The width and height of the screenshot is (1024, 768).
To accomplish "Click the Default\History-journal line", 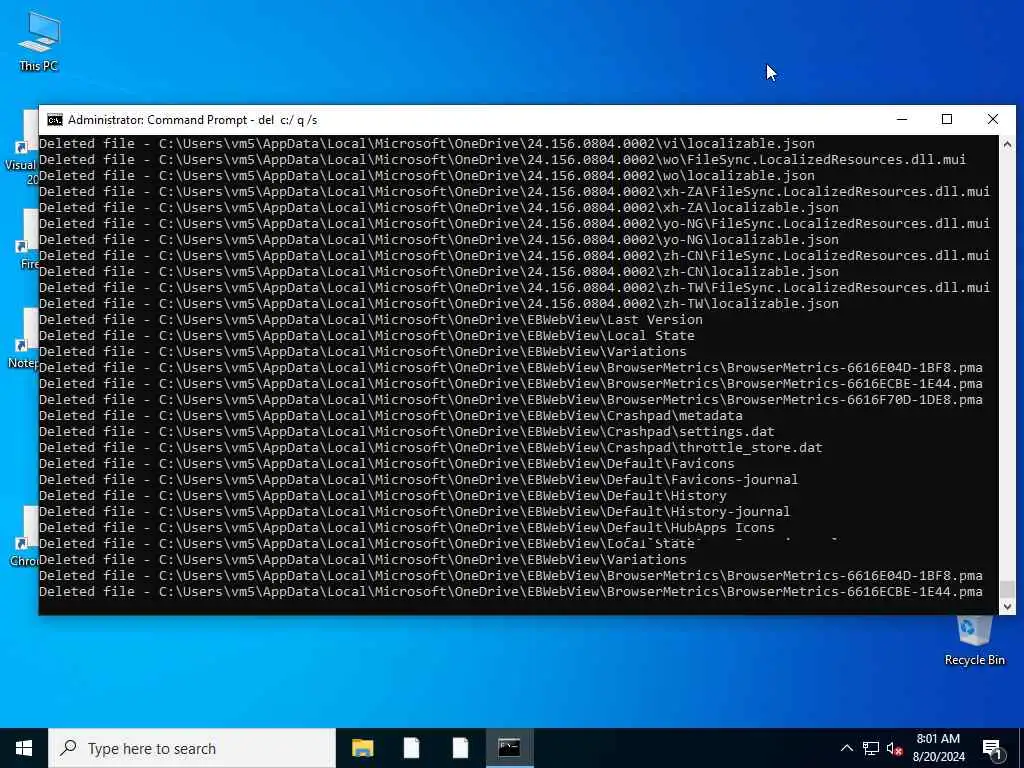I will (415, 511).
